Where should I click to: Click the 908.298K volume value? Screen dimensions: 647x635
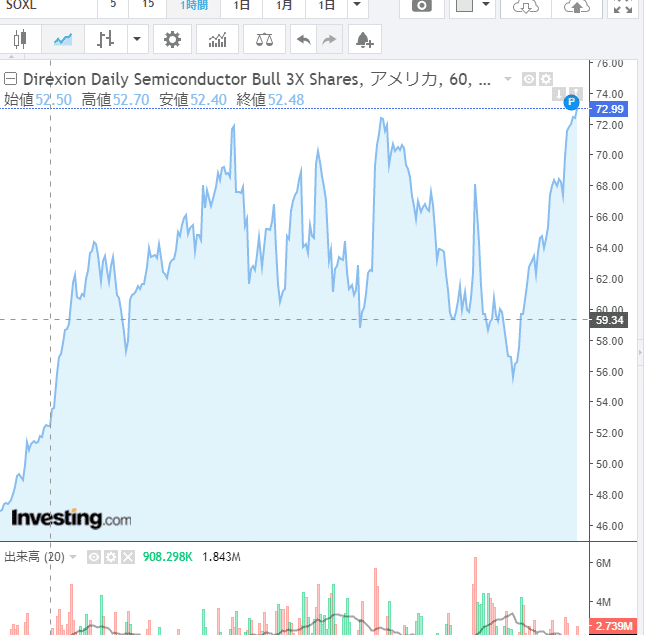pos(168,557)
